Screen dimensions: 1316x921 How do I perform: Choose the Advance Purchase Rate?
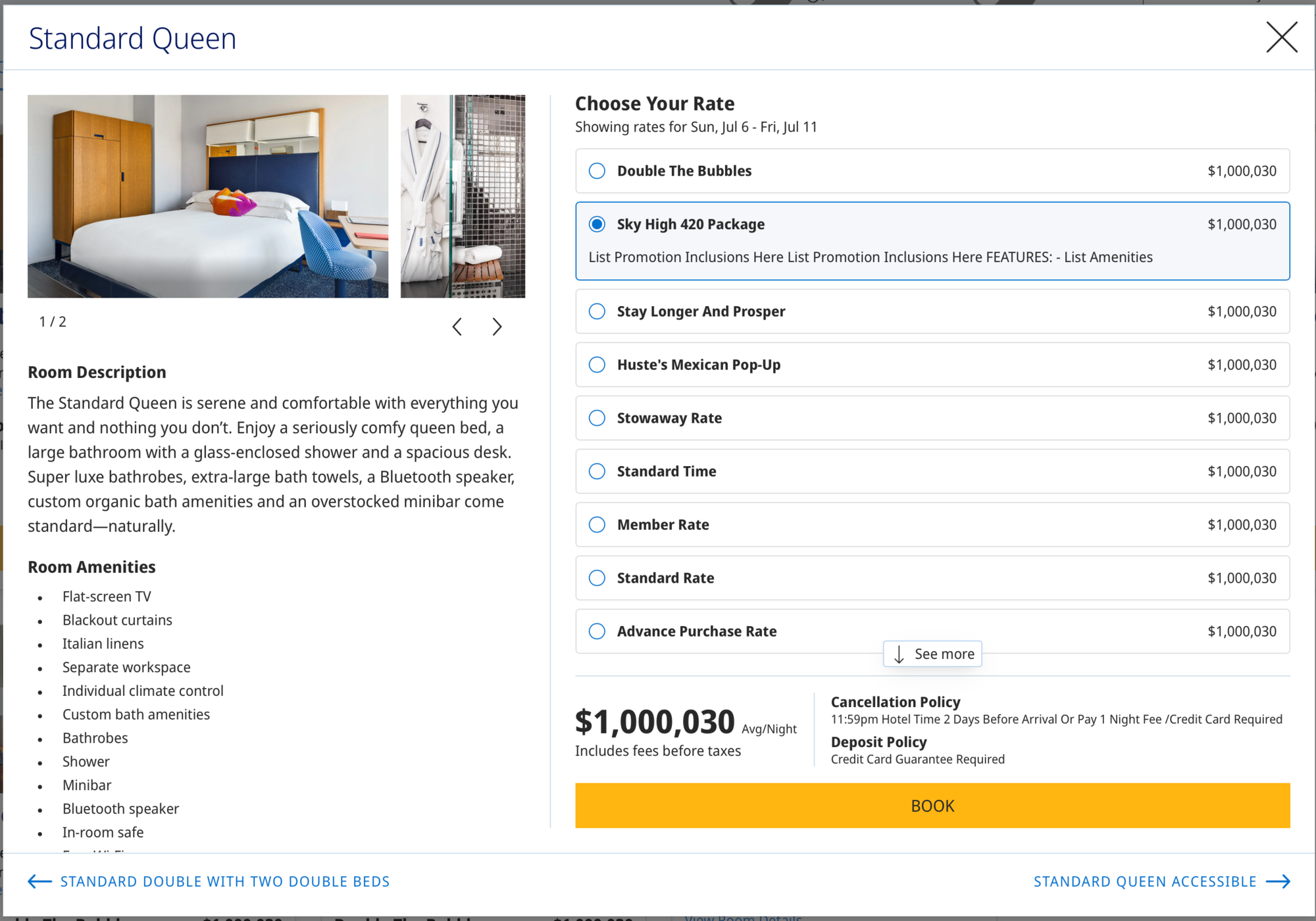[x=597, y=631]
